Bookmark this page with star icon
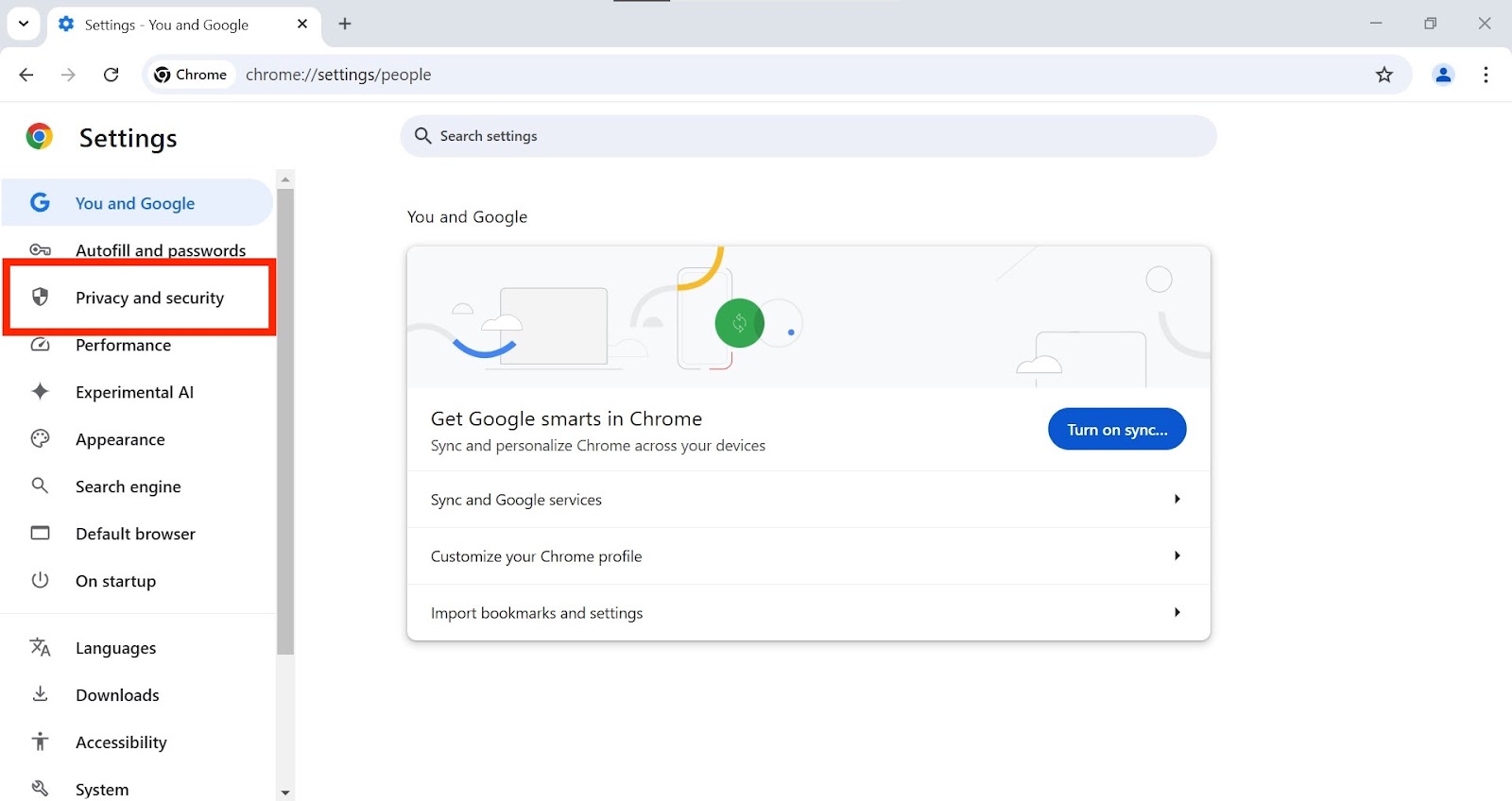 (1384, 75)
